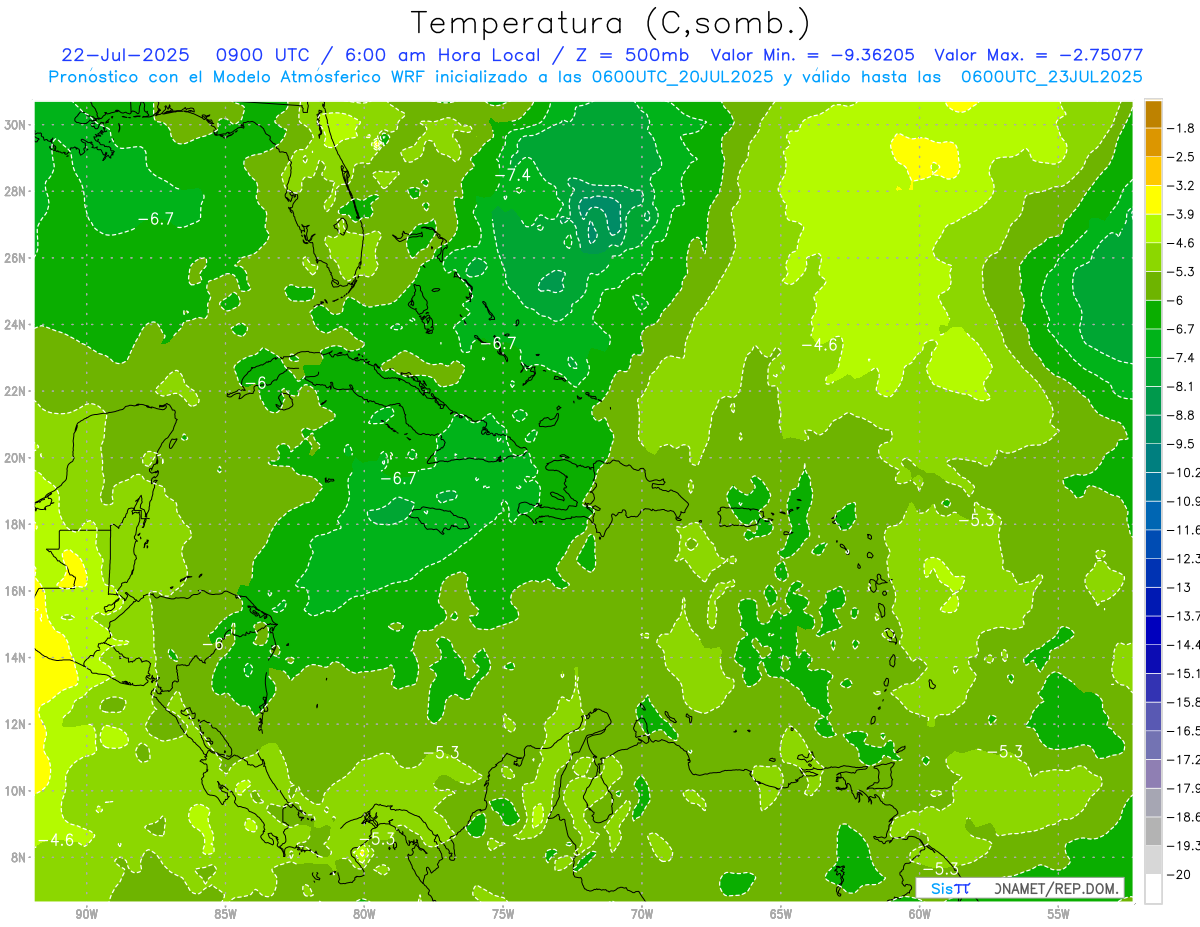Click the white swatch below -20 in the legend
The image size is (1200, 927).
coord(1153,888)
